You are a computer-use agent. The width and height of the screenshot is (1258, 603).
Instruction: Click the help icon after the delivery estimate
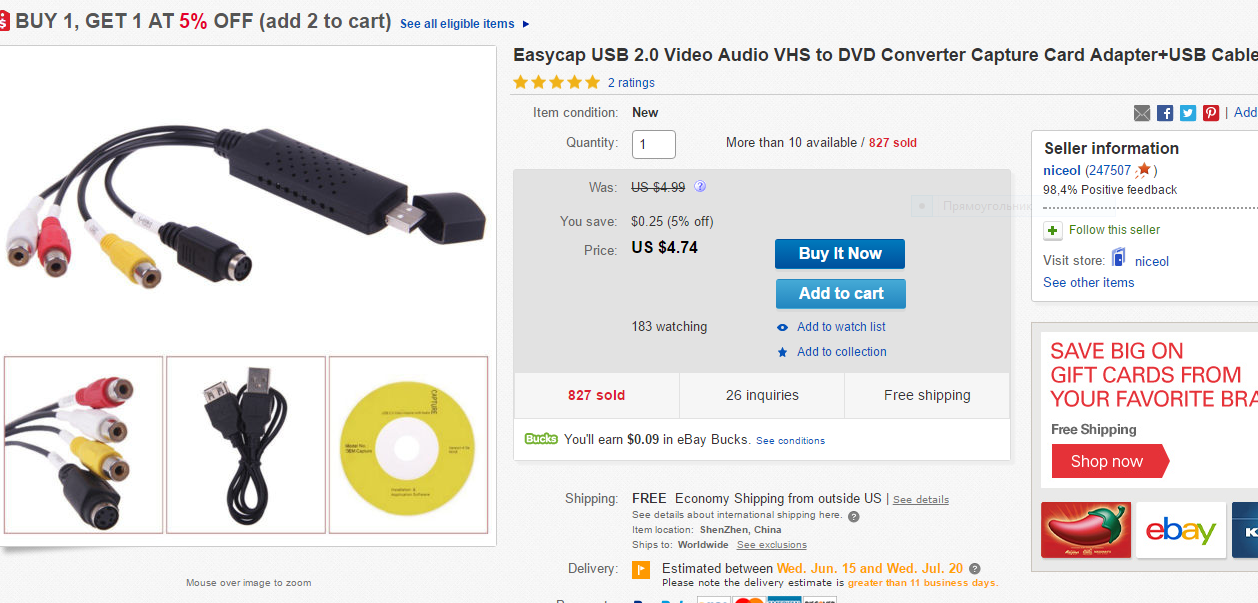click(x=975, y=569)
